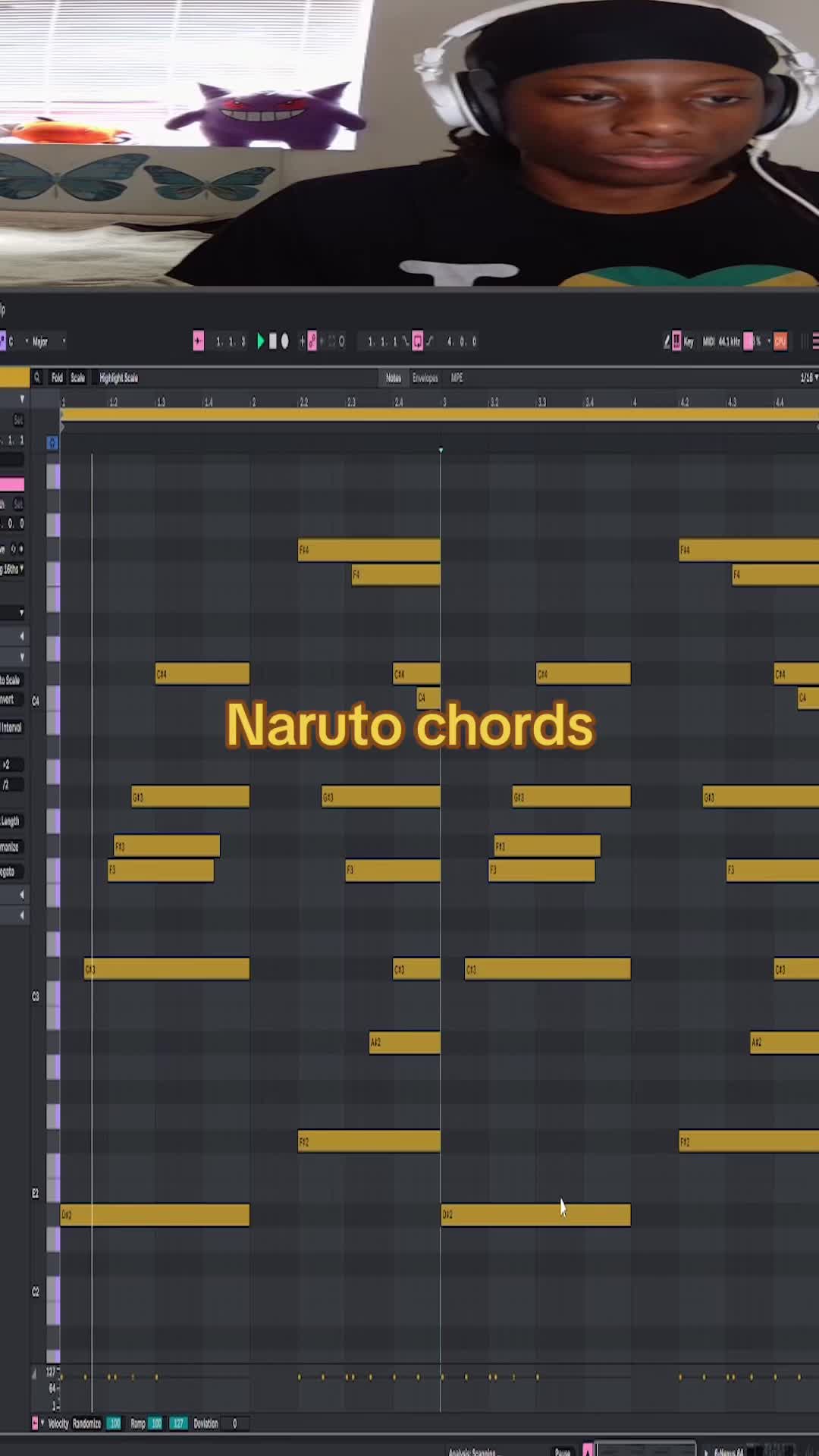Select the D#2 note at bar 1
The width and height of the screenshot is (819, 1456).
pos(155,1215)
